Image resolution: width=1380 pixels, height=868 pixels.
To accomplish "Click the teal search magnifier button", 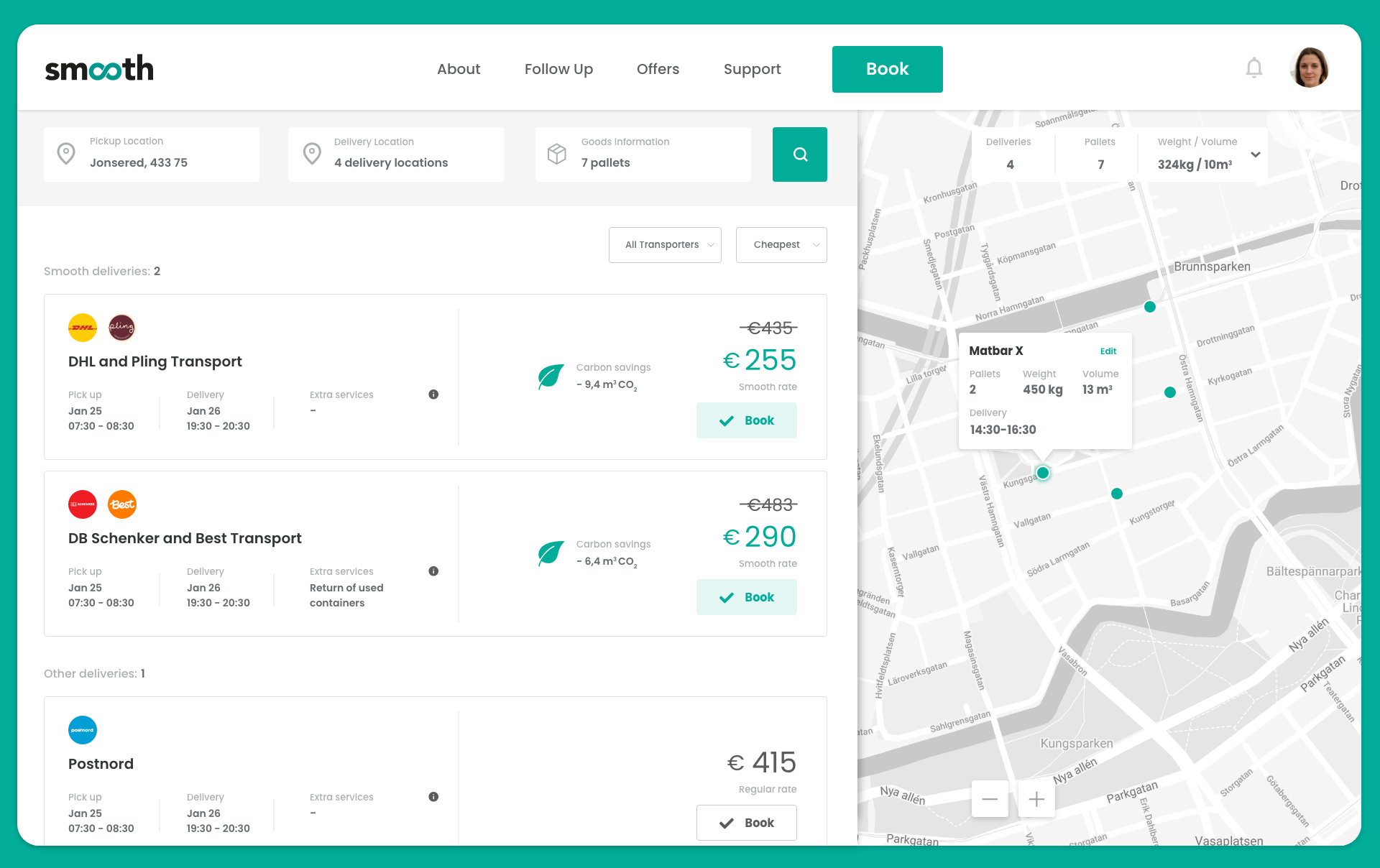I will 799,154.
